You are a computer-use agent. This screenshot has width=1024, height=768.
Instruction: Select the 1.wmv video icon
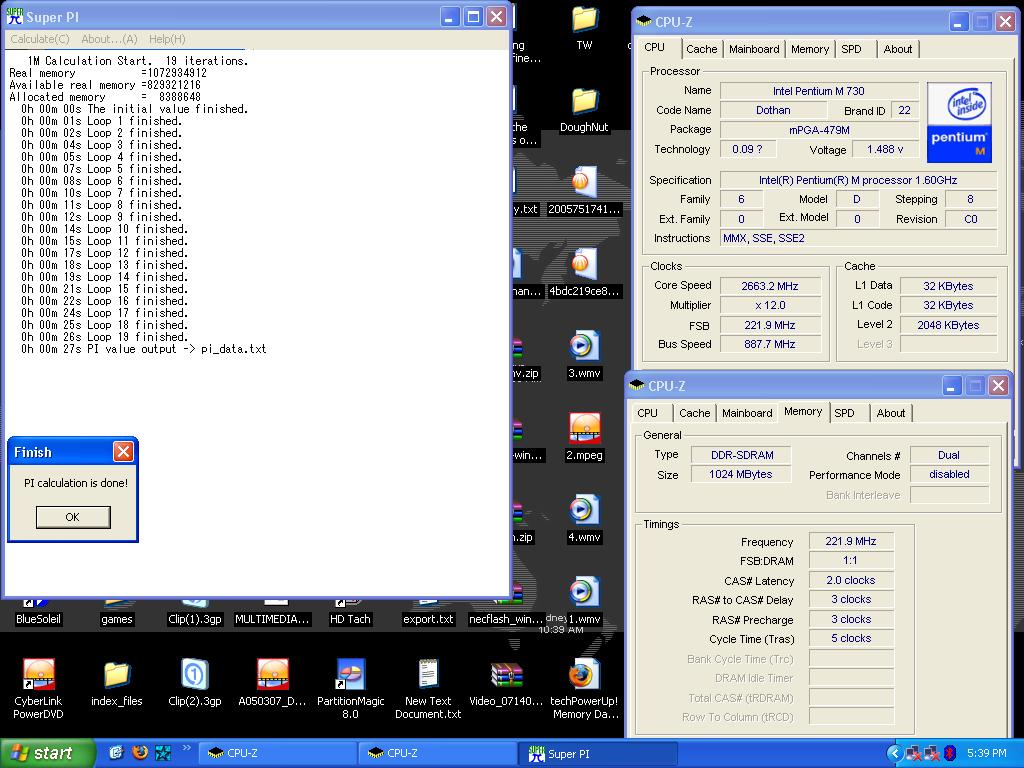coord(584,592)
